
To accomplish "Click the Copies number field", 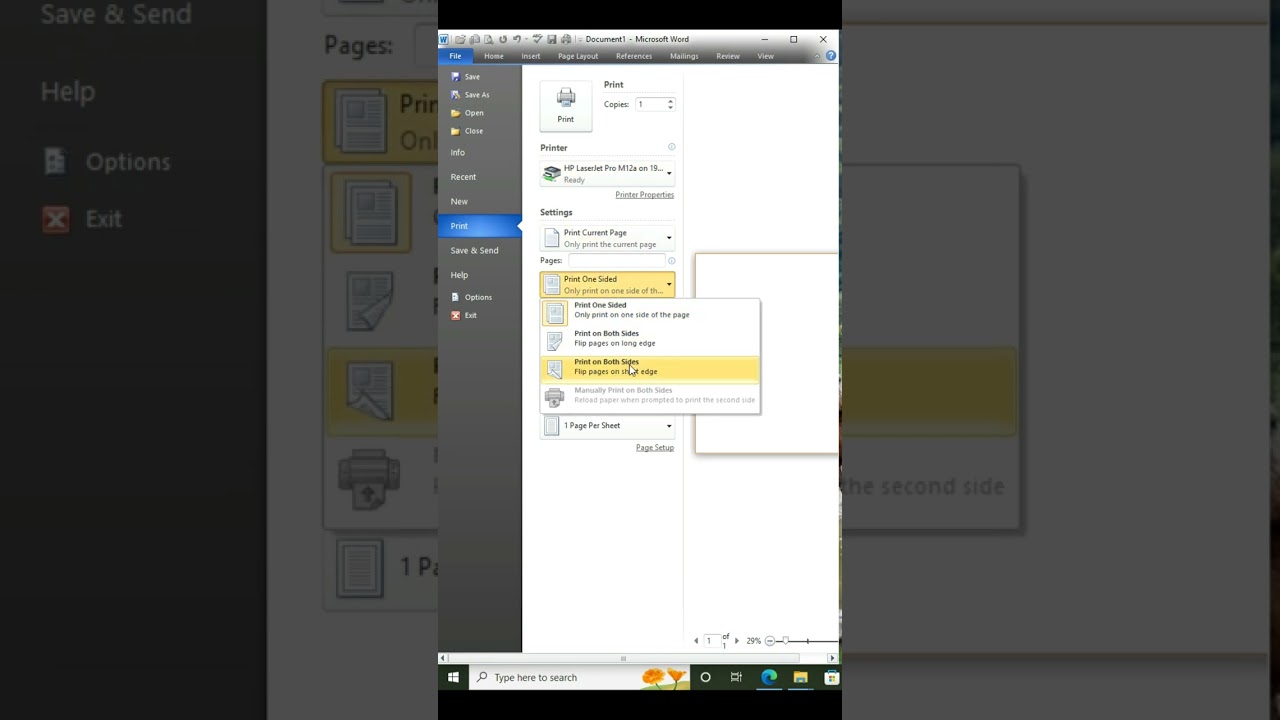I will click(650, 104).
